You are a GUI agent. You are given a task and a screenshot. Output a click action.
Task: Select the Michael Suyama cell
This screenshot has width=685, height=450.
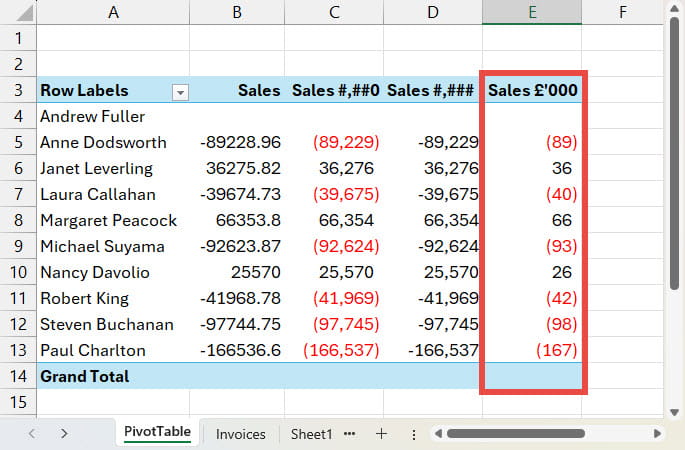tap(113, 246)
